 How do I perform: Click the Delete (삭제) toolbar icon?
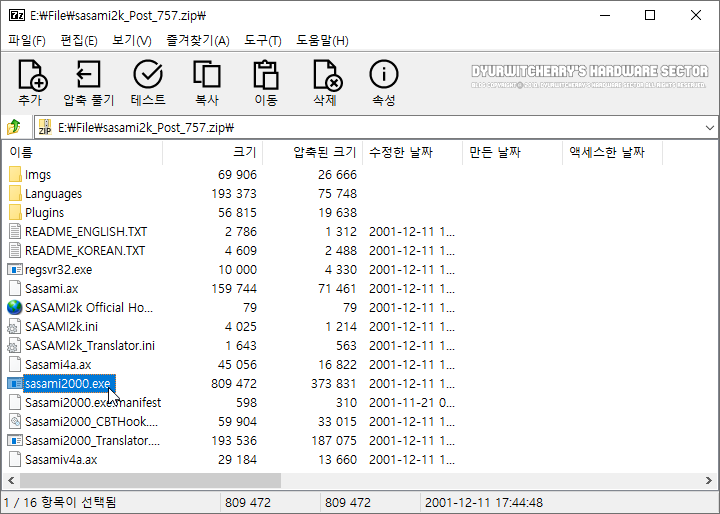click(327, 75)
